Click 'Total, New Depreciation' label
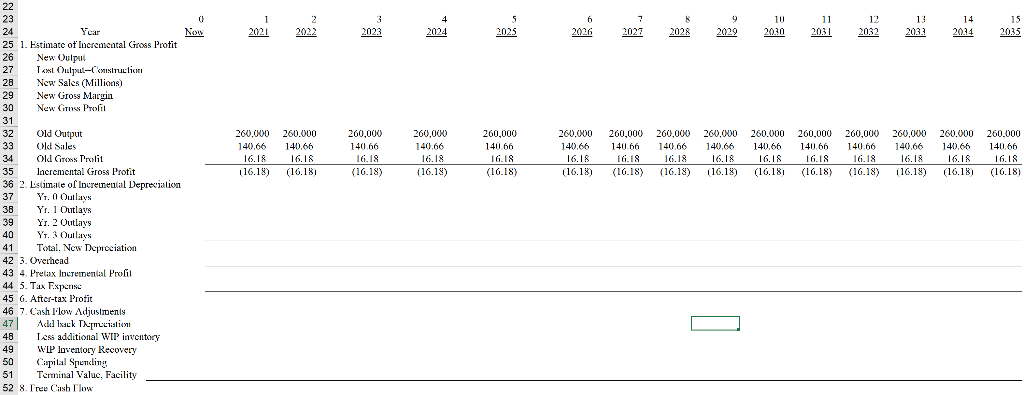Image resolution: width=1024 pixels, height=395 pixels. coord(87,248)
